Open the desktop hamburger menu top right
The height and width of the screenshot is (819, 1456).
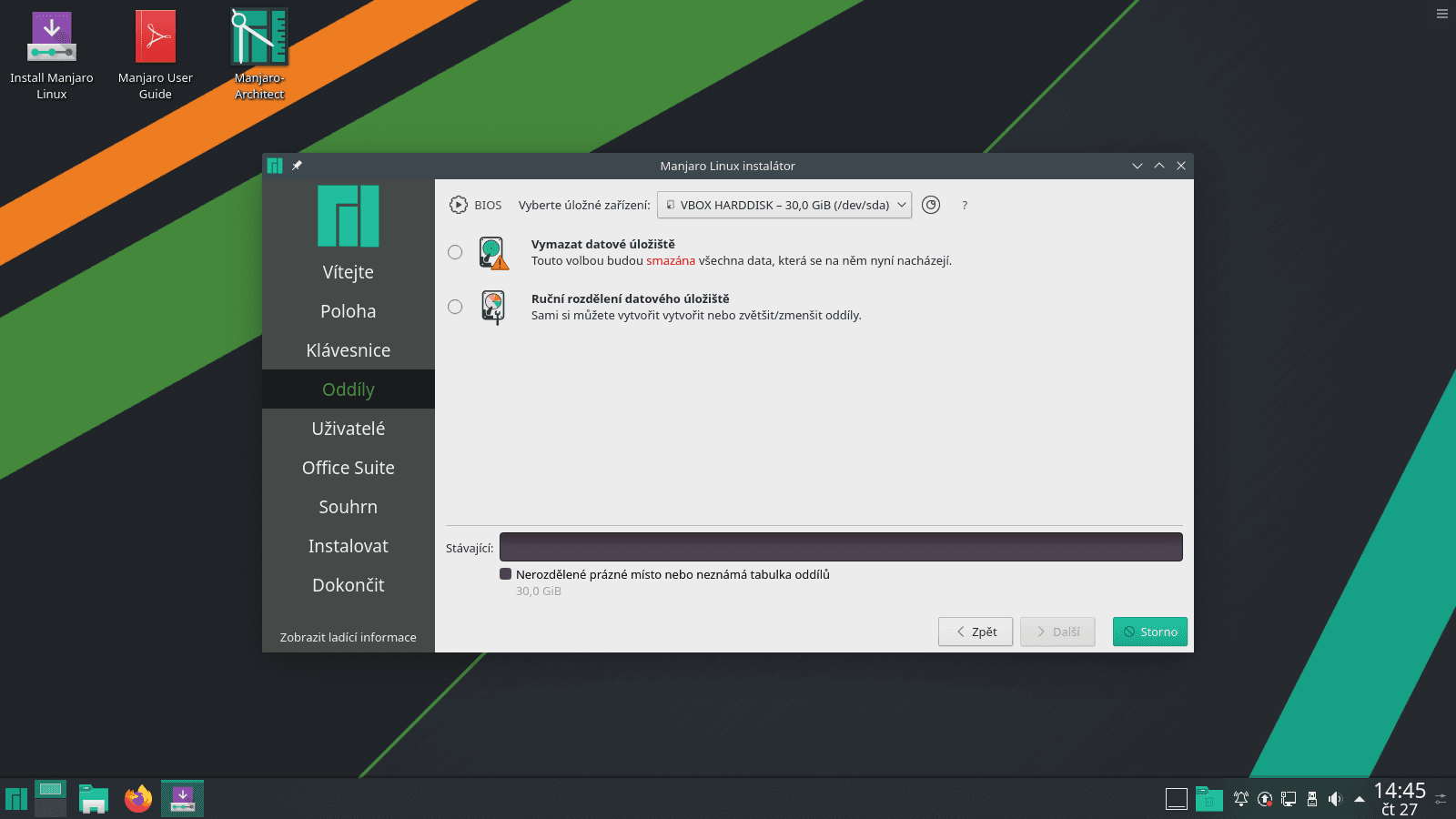pos(1441,14)
